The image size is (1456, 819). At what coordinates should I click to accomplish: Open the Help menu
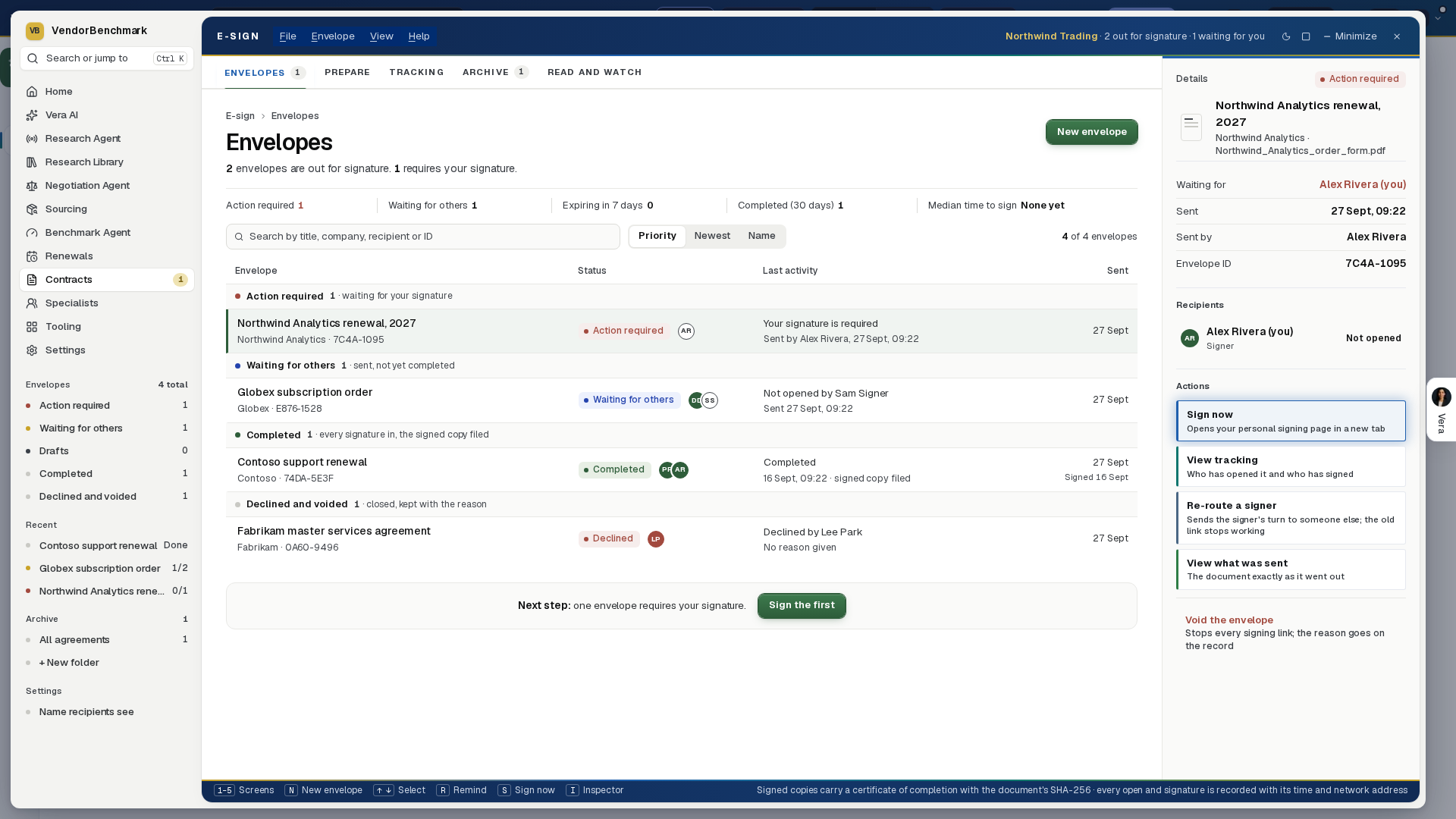(419, 36)
